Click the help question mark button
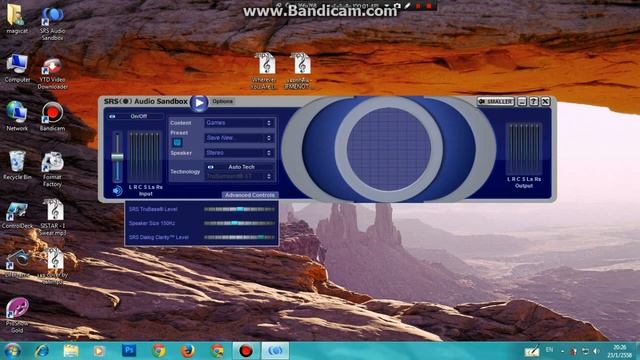This screenshot has width=640, height=360. click(x=533, y=101)
